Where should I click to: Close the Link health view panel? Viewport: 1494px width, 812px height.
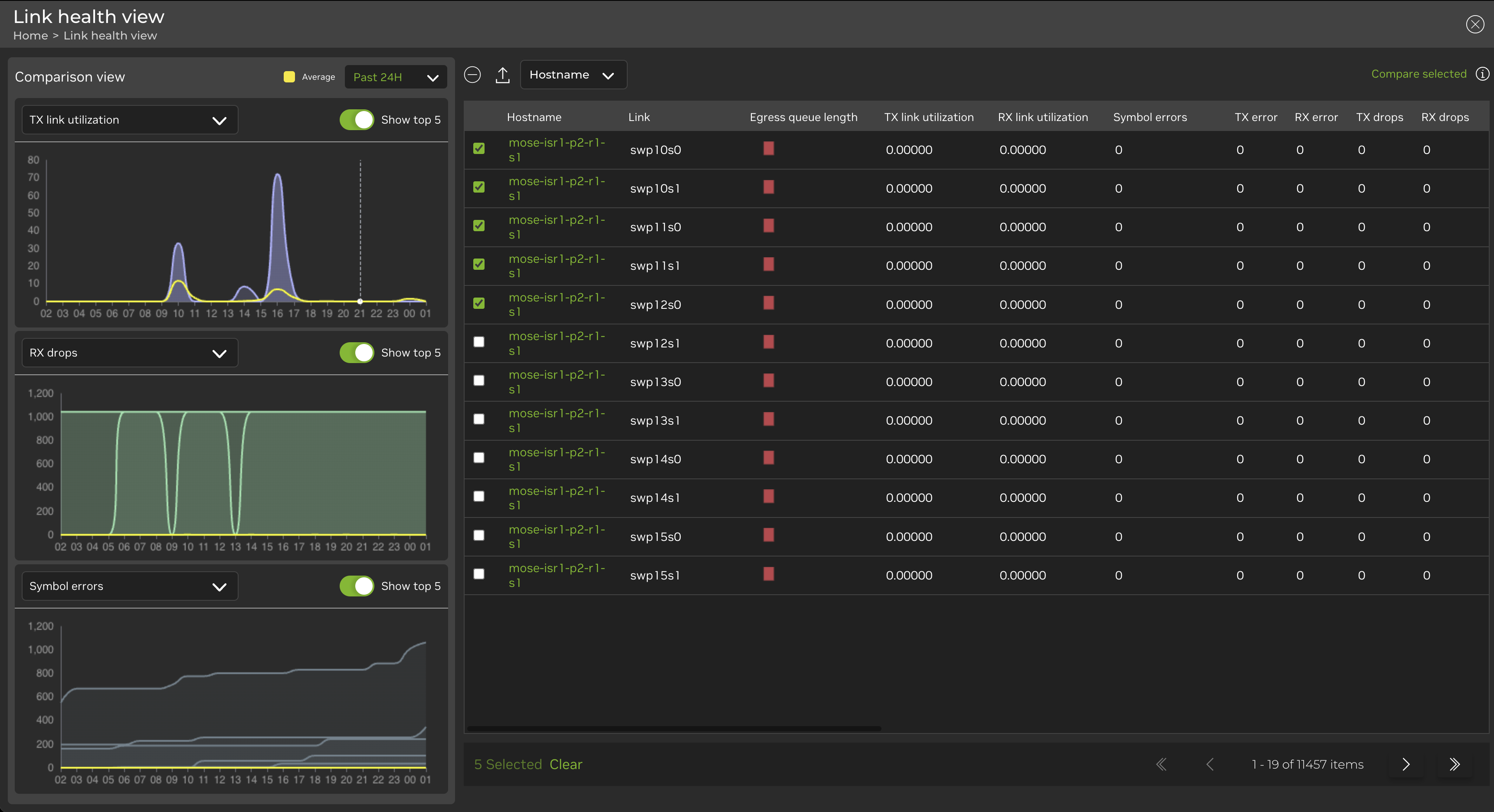point(1474,24)
